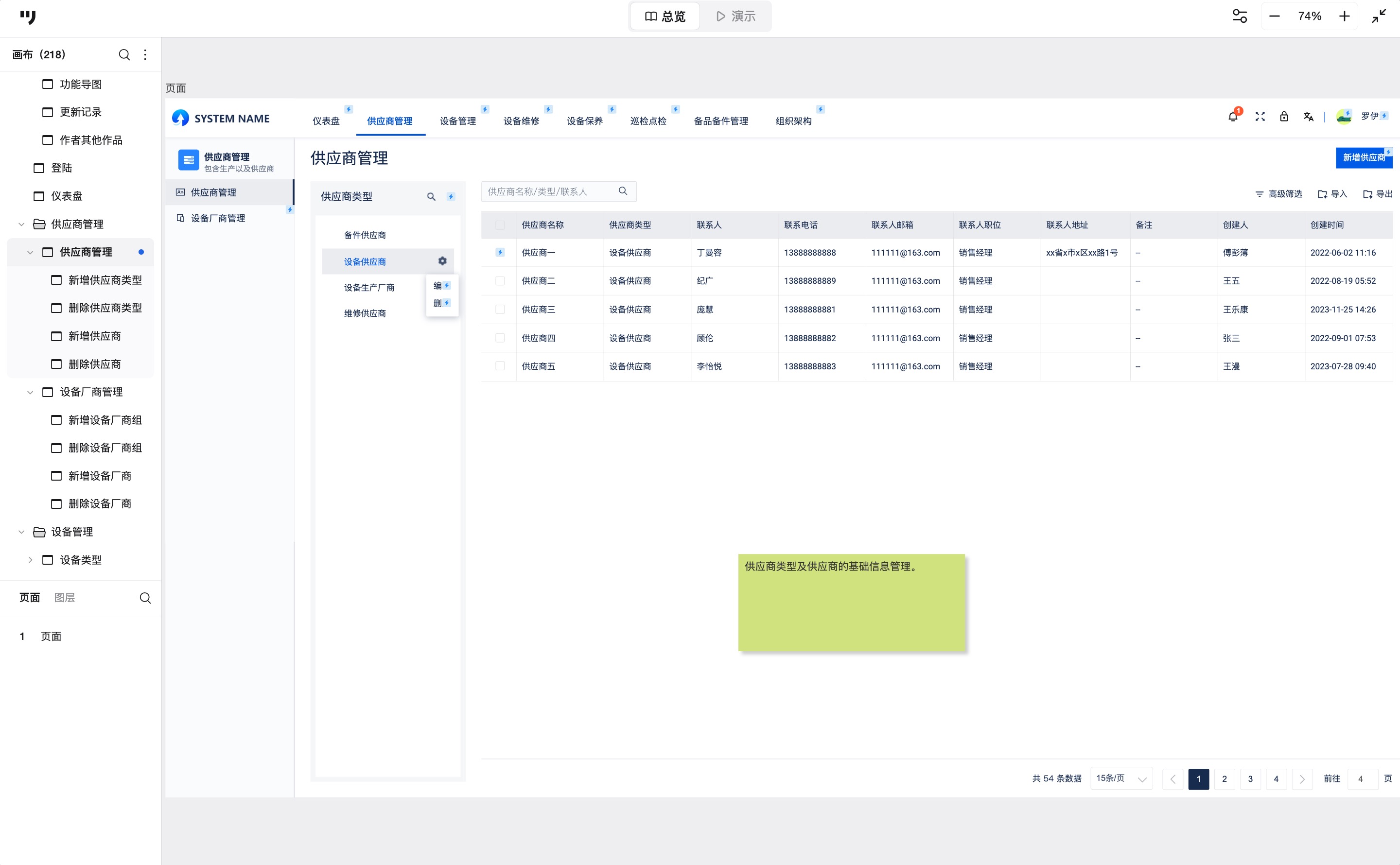Open canvas list search icon
This screenshot has width=1400, height=865.
coord(124,55)
